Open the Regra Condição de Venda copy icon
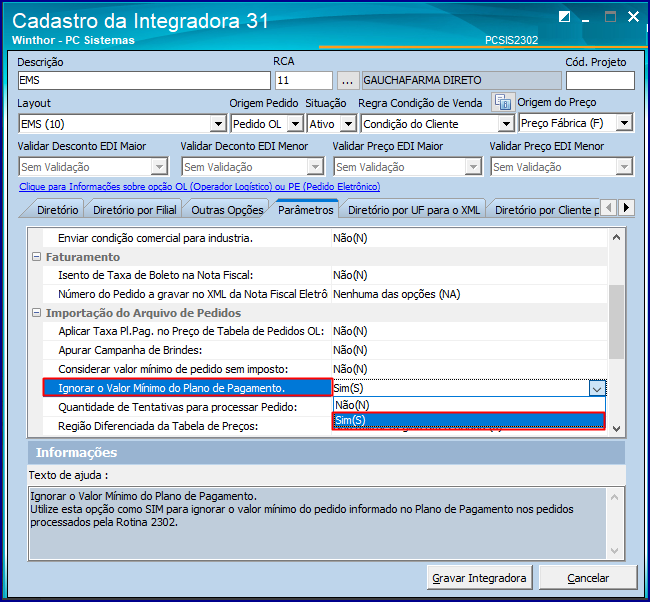 [503, 102]
